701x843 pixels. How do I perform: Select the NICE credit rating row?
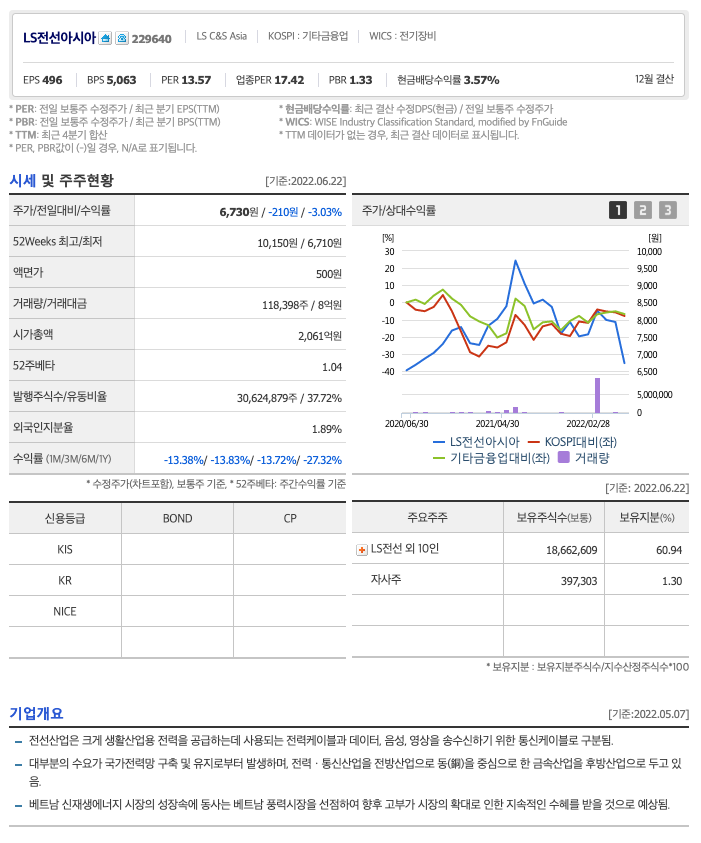pos(177,611)
